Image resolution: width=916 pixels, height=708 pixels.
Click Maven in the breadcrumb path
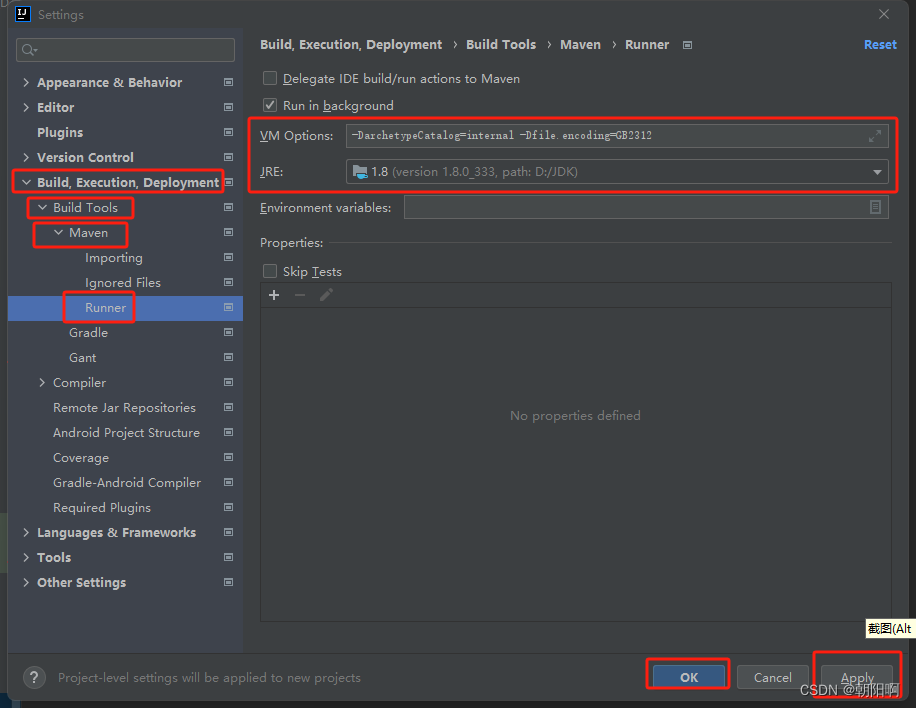tap(580, 44)
